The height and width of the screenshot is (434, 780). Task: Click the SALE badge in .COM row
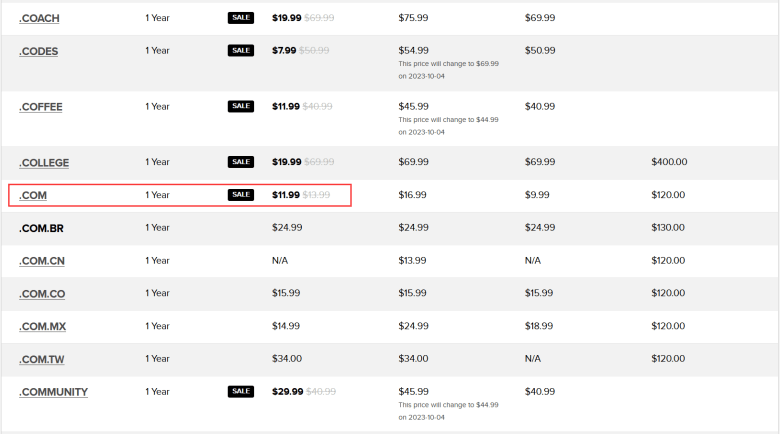point(241,195)
